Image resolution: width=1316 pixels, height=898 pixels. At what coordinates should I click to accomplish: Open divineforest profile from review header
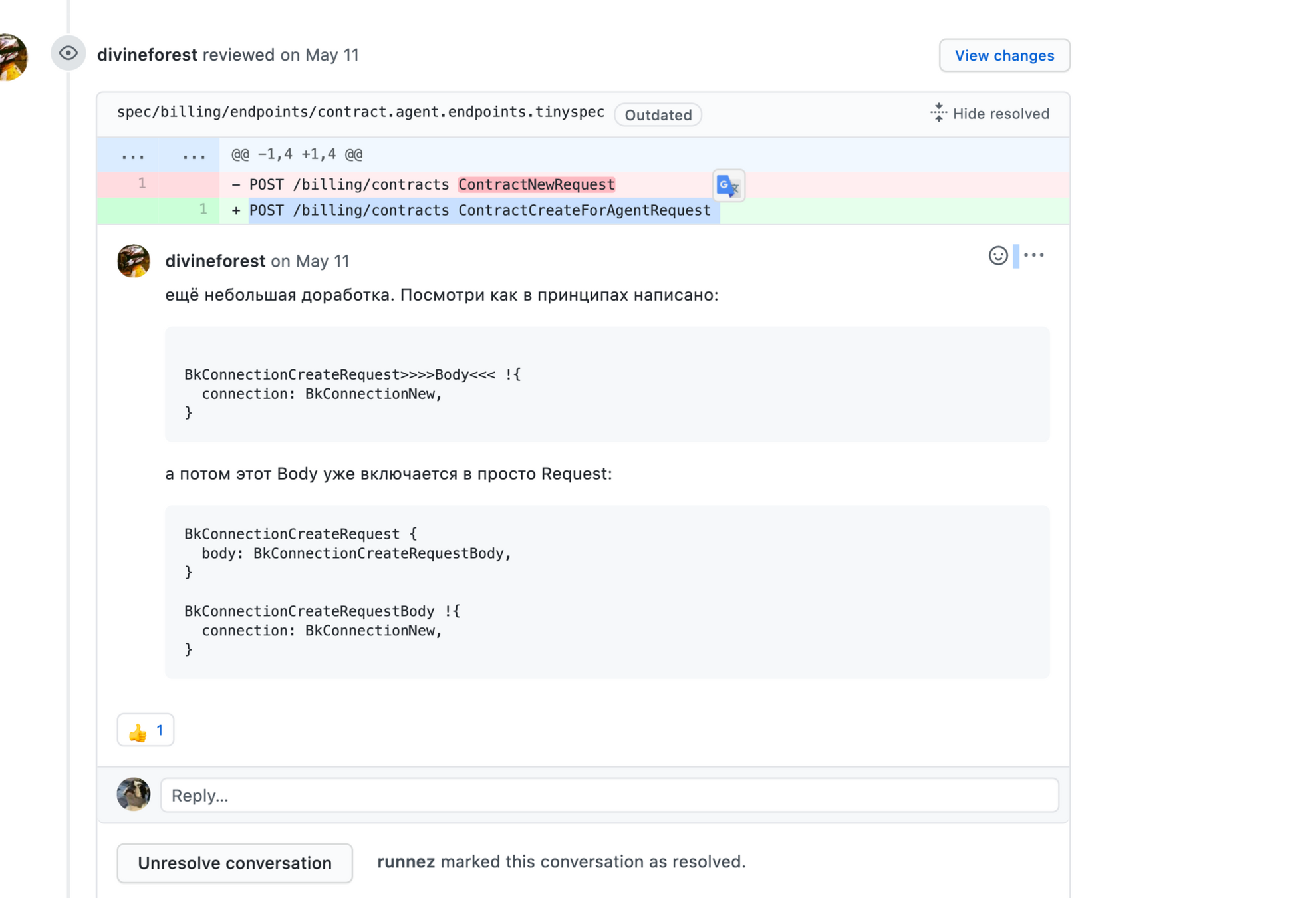(147, 55)
